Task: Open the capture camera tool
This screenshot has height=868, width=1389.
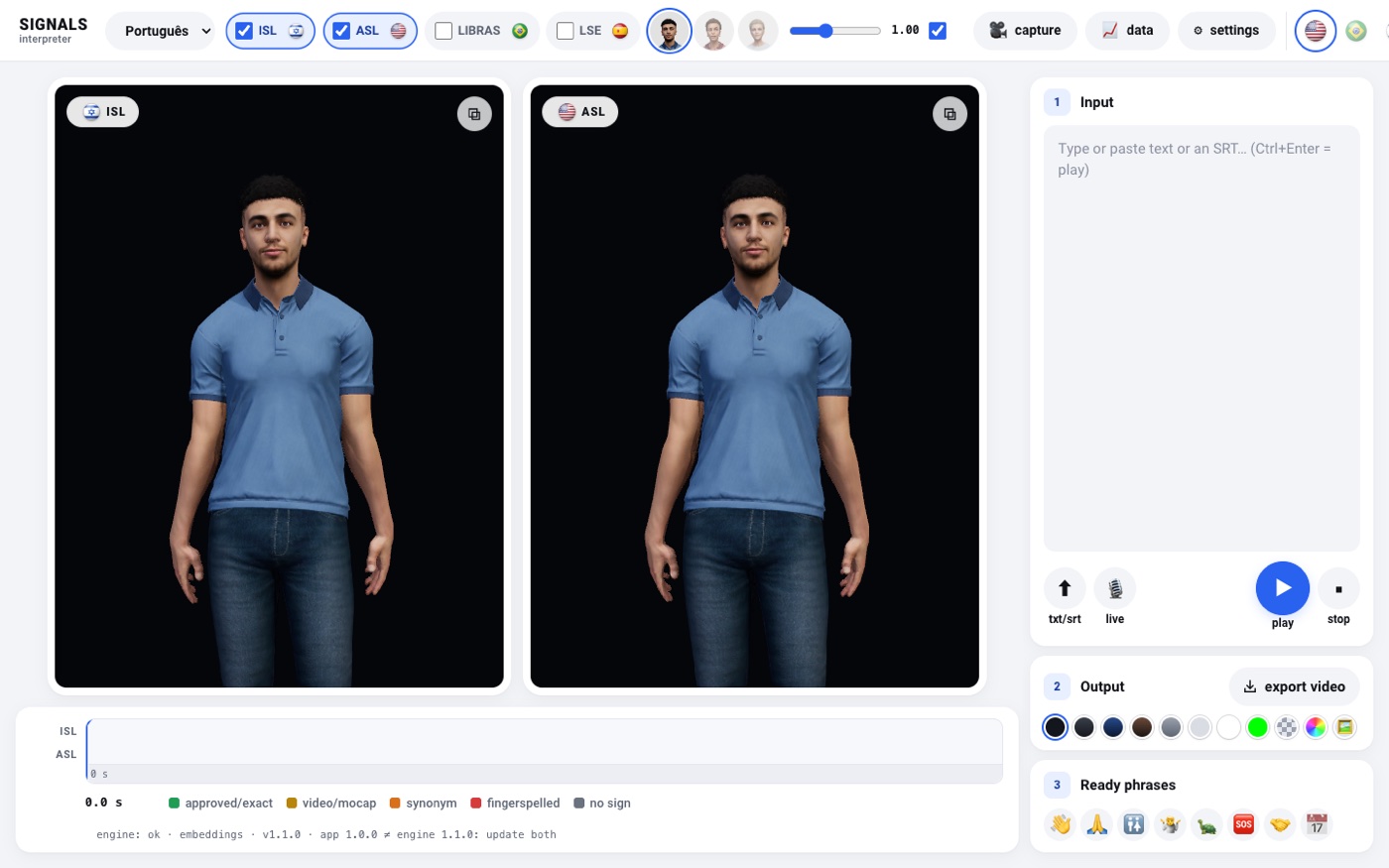Action: 1025,31
